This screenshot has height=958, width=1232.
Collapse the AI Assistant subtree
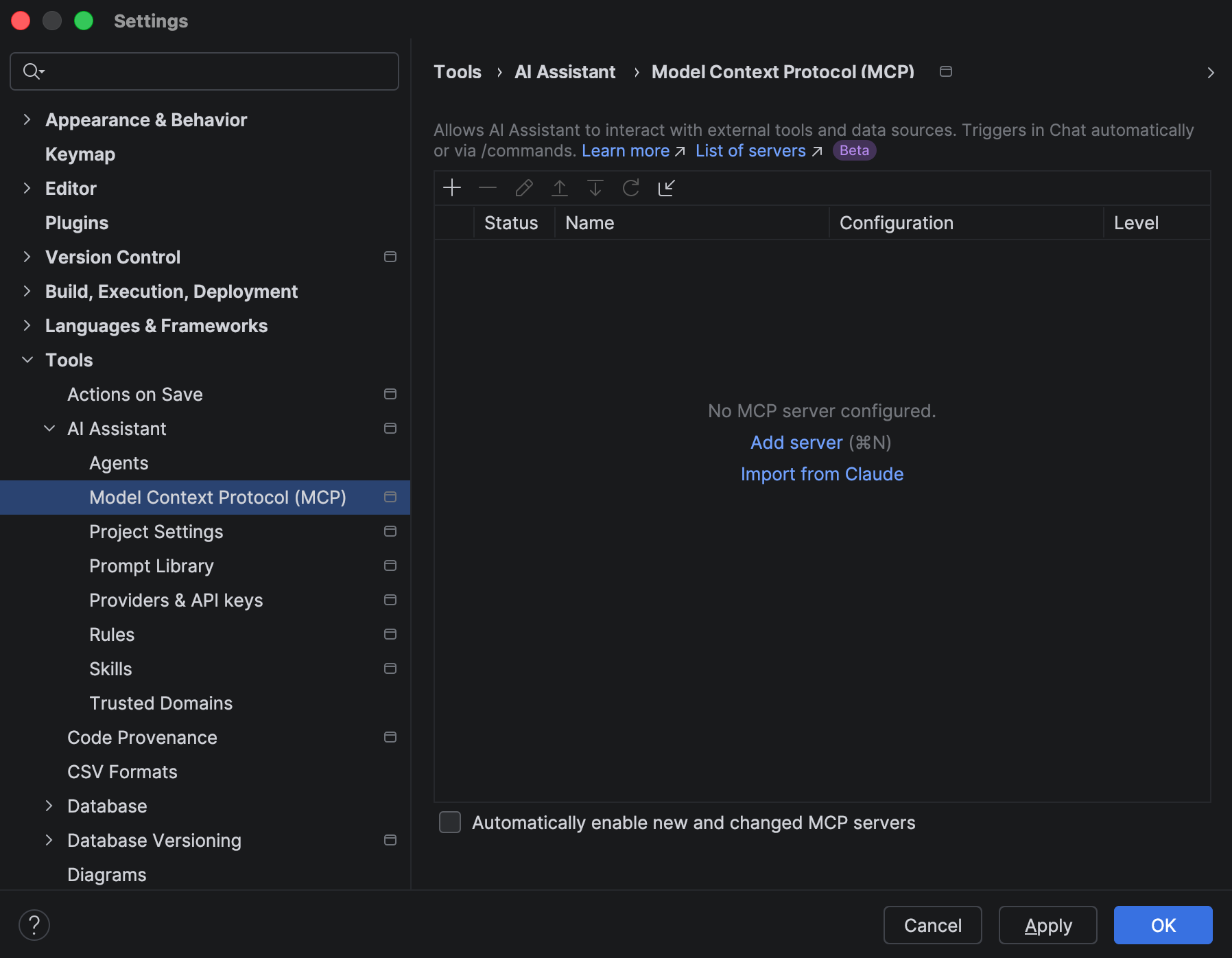[49, 428]
